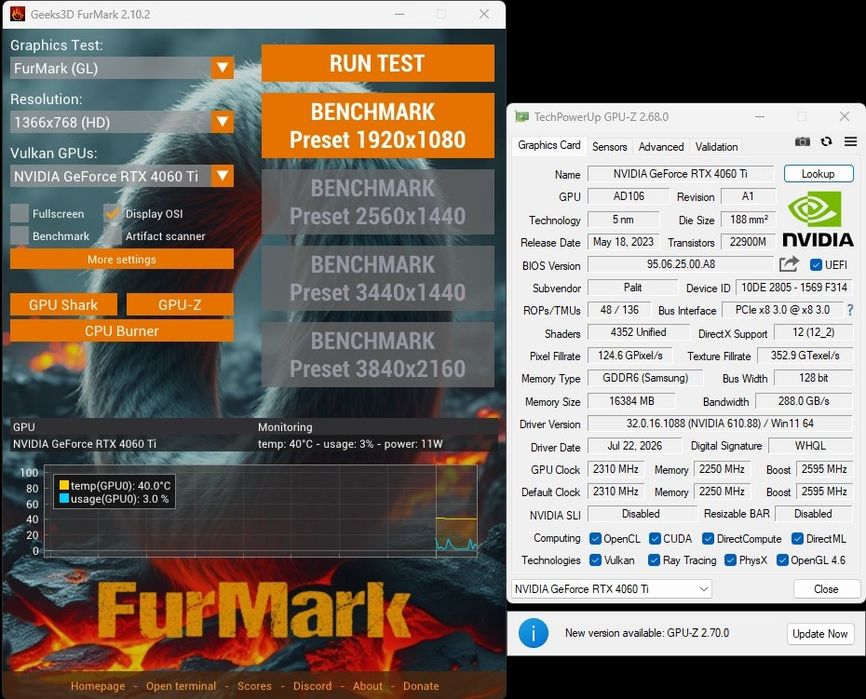Toggle the DirectCompute checkbox
The width and height of the screenshot is (866, 699).
[x=708, y=538]
